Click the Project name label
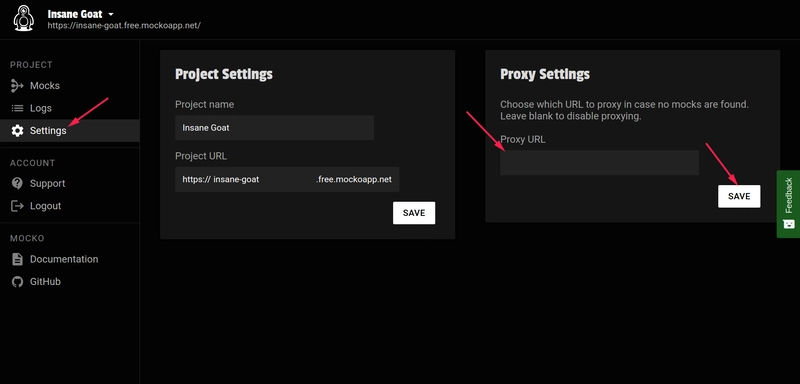The height and width of the screenshot is (384, 800). [205, 105]
